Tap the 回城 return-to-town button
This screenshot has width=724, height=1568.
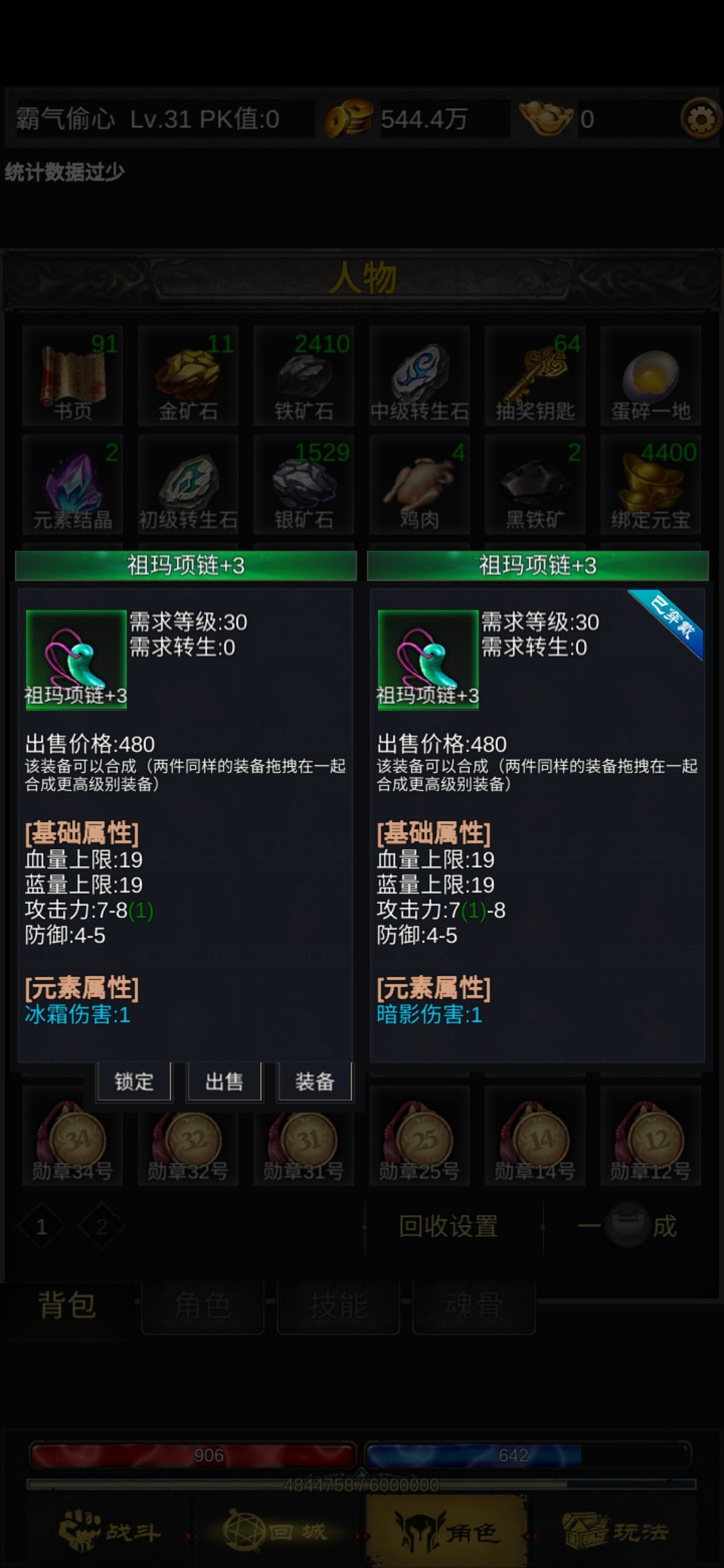[276, 1531]
